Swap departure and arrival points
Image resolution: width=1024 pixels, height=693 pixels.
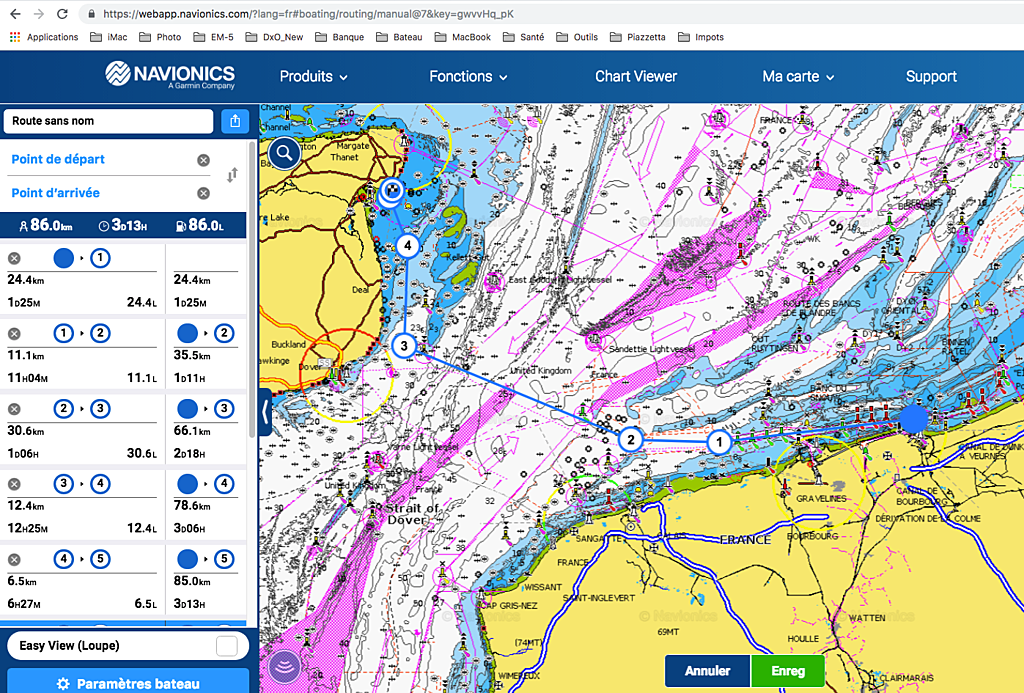click(232, 175)
